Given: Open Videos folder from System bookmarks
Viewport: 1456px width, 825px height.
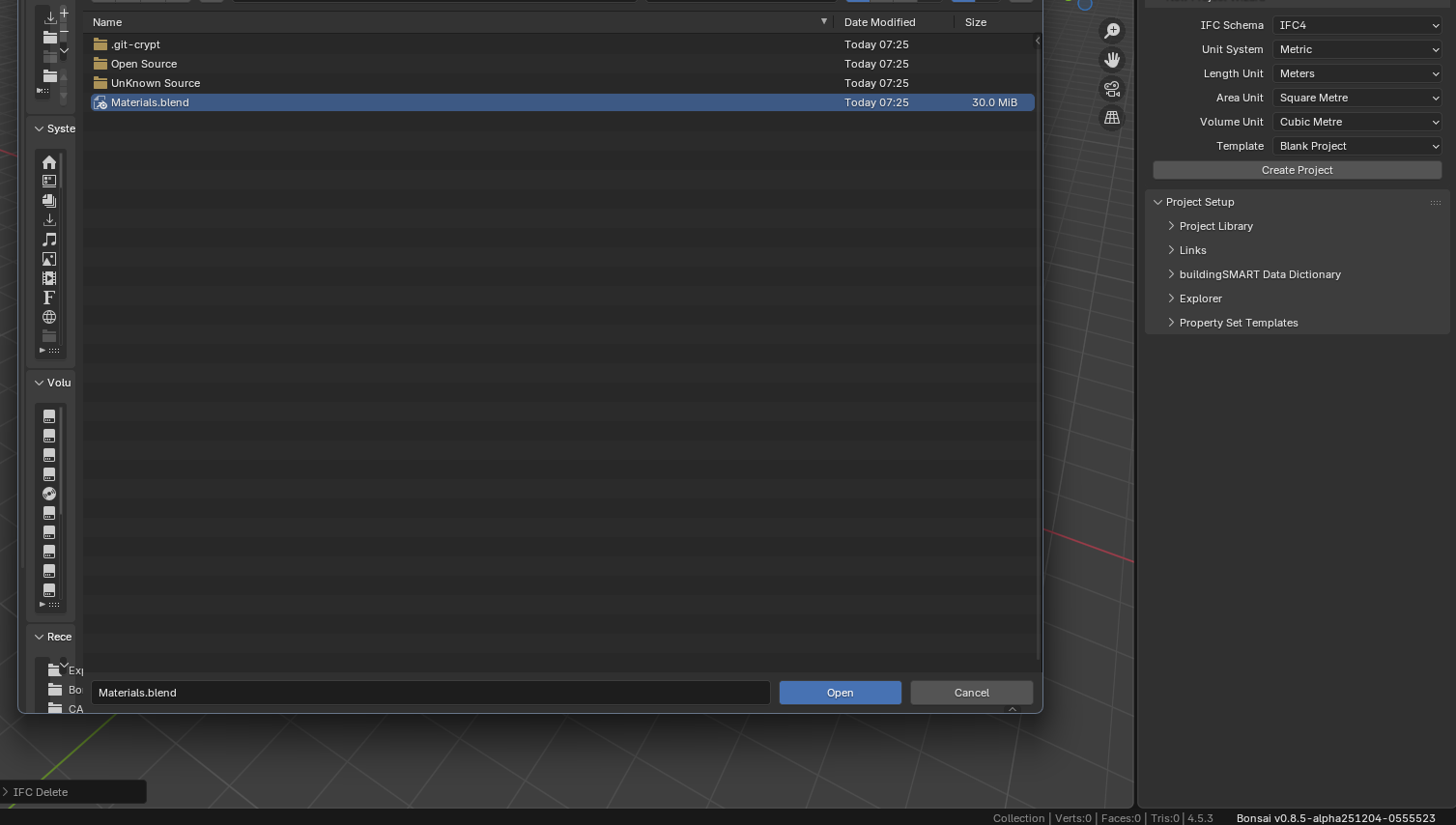Looking at the screenshot, I should [x=49, y=278].
